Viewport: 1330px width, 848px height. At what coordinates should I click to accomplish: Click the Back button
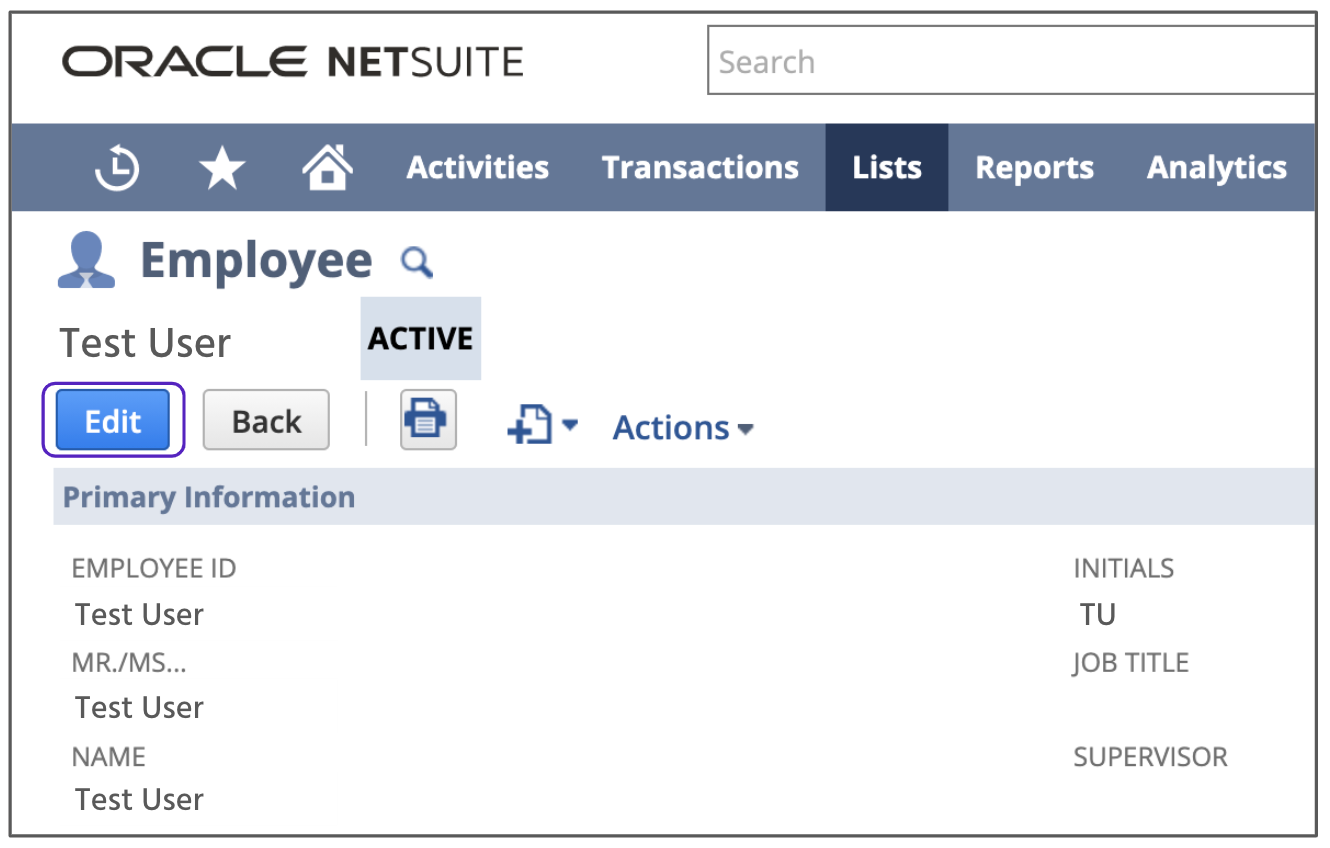(266, 421)
